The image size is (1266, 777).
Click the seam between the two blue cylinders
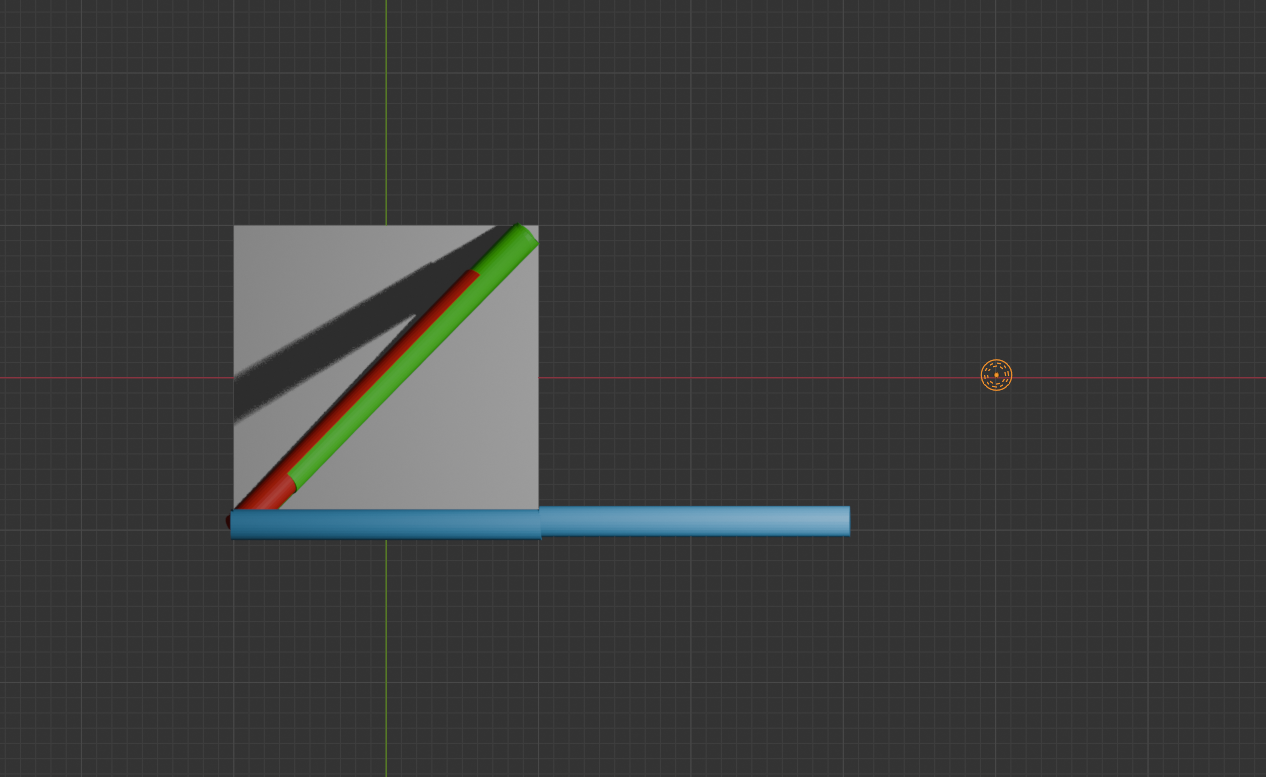(540, 522)
